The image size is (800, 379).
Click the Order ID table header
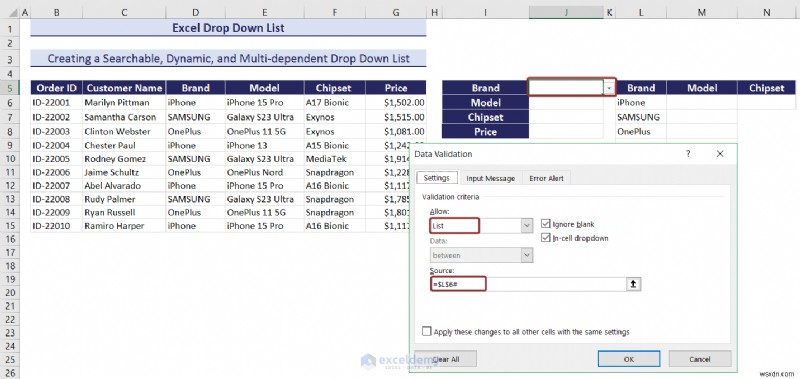pos(56,88)
